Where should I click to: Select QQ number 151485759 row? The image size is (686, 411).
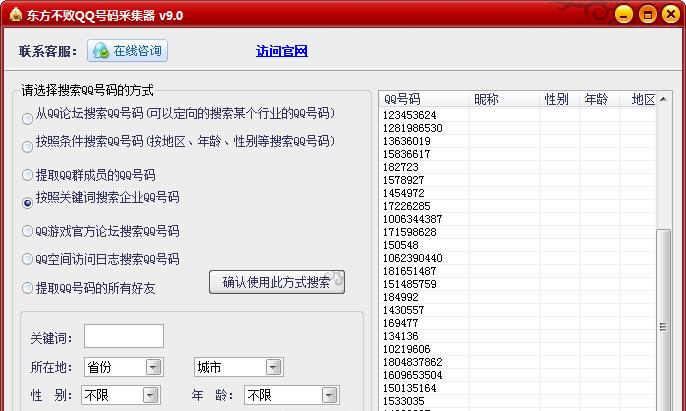[x=518, y=284]
